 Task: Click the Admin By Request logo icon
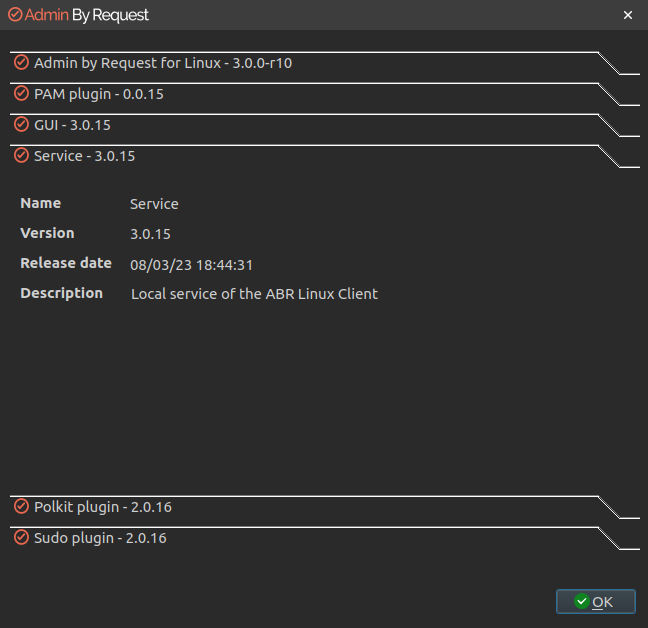(15, 14)
